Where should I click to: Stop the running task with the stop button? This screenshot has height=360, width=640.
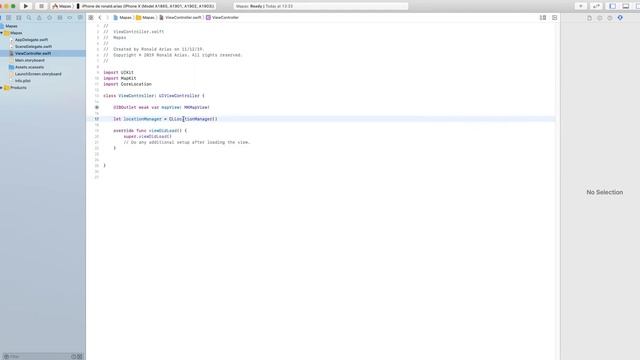41,6
